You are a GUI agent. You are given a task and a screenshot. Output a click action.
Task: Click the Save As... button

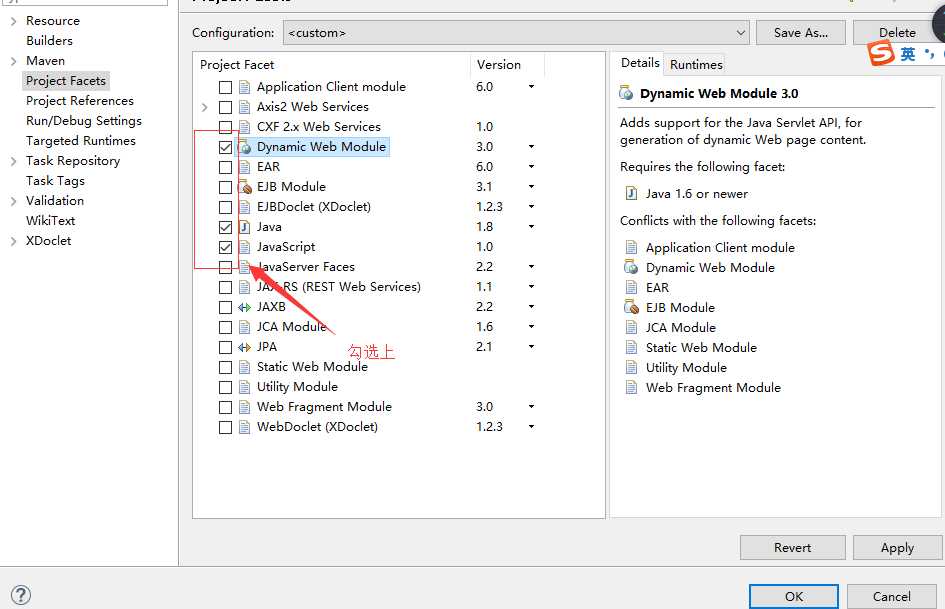[x=801, y=33]
